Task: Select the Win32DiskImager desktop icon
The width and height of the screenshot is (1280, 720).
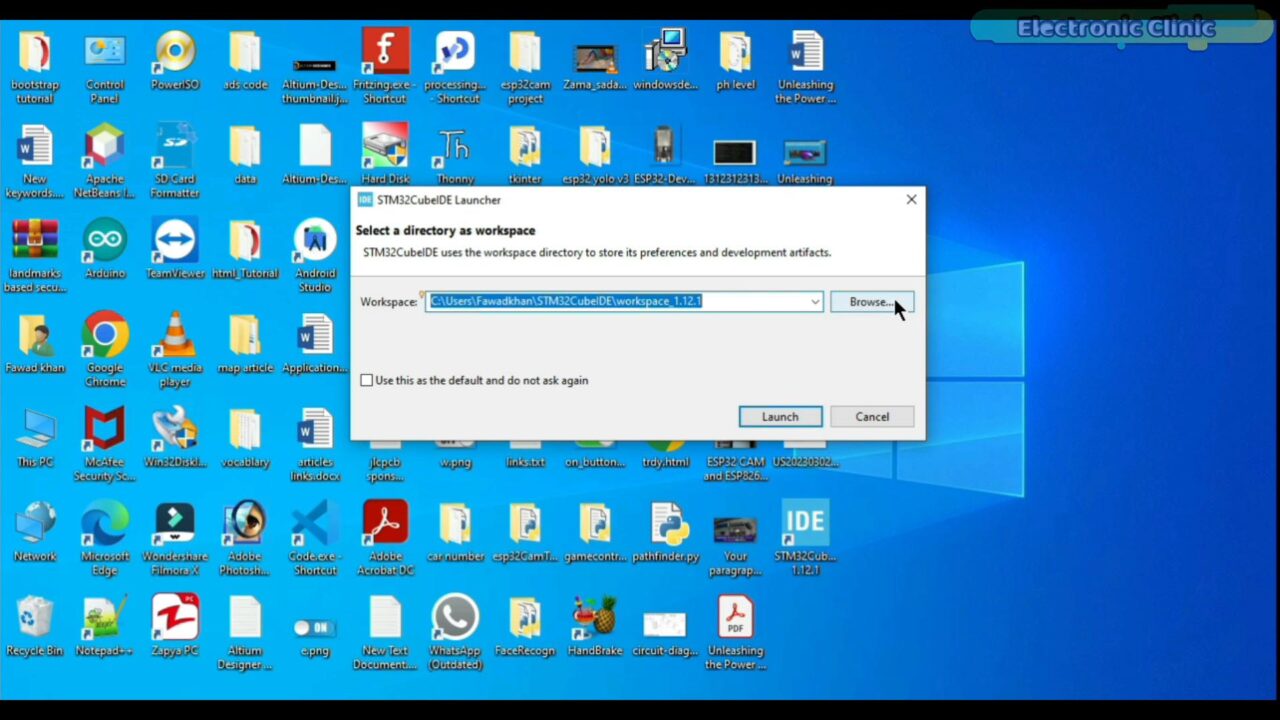Action: (x=175, y=437)
